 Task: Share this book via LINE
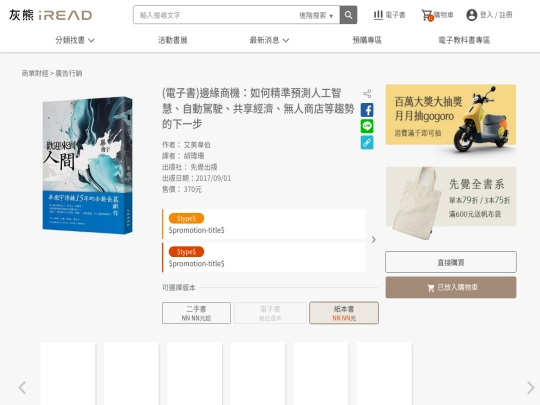click(367, 126)
